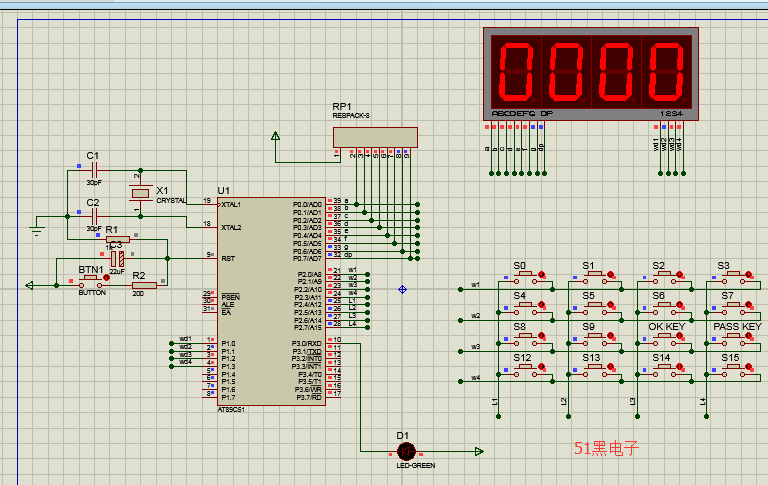Select capacitor C2 symbol
768x485 pixels.
coord(95,216)
